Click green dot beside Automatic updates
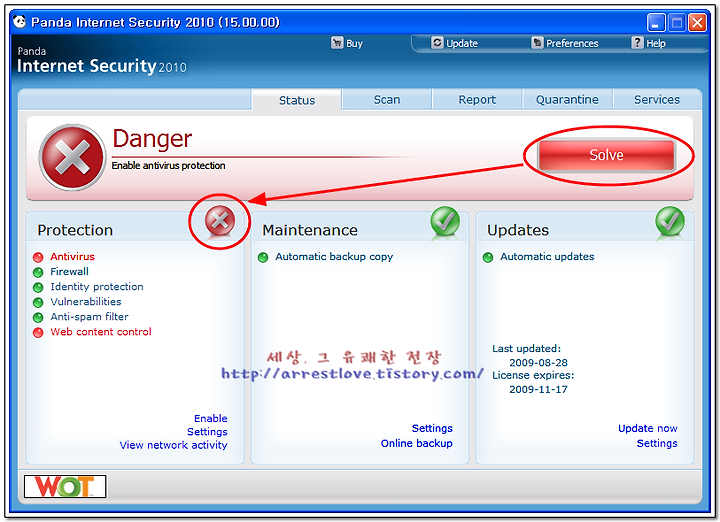Image resolution: width=720 pixels, height=522 pixels. [x=488, y=257]
